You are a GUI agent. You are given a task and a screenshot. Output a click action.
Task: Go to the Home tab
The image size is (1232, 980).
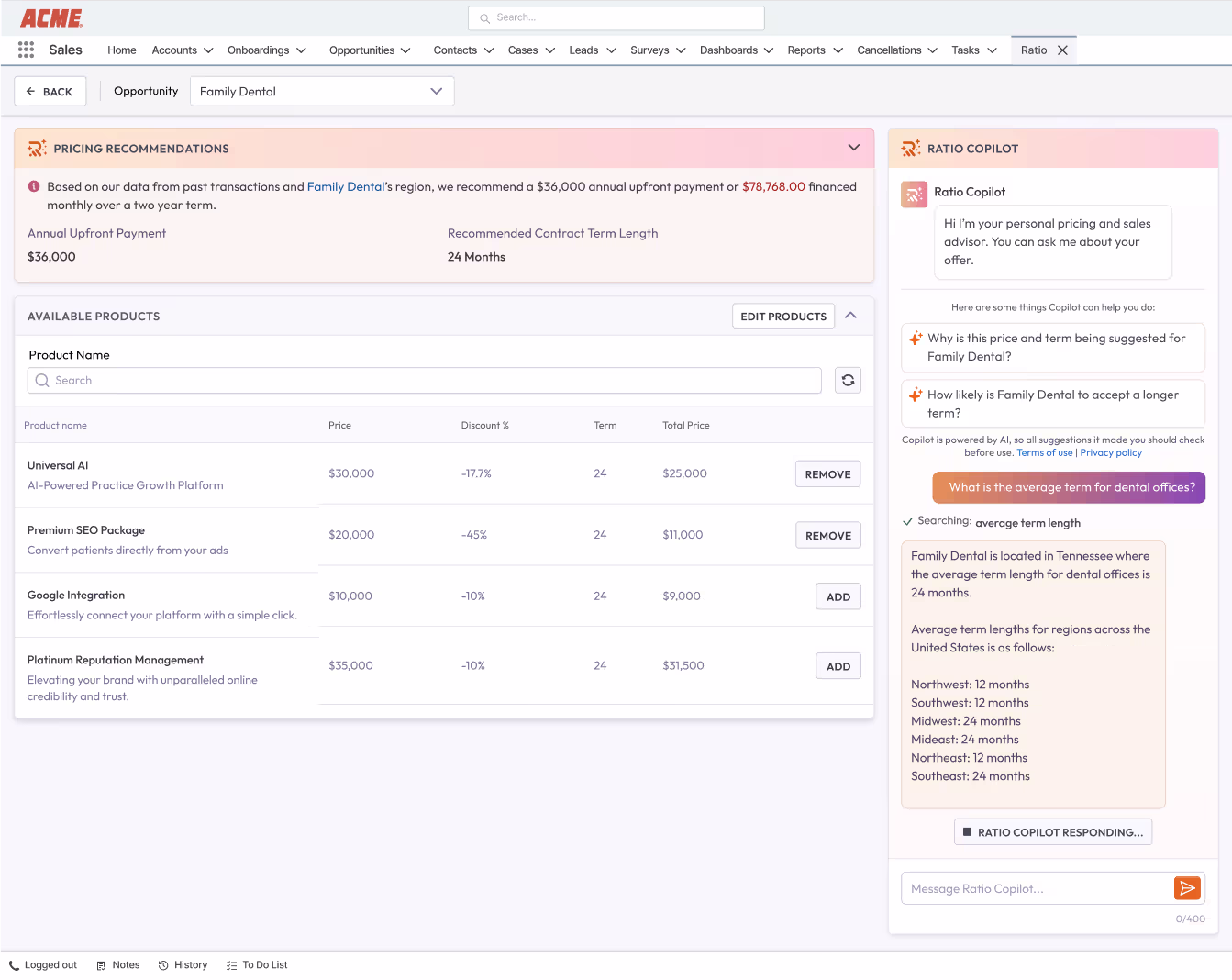(121, 50)
